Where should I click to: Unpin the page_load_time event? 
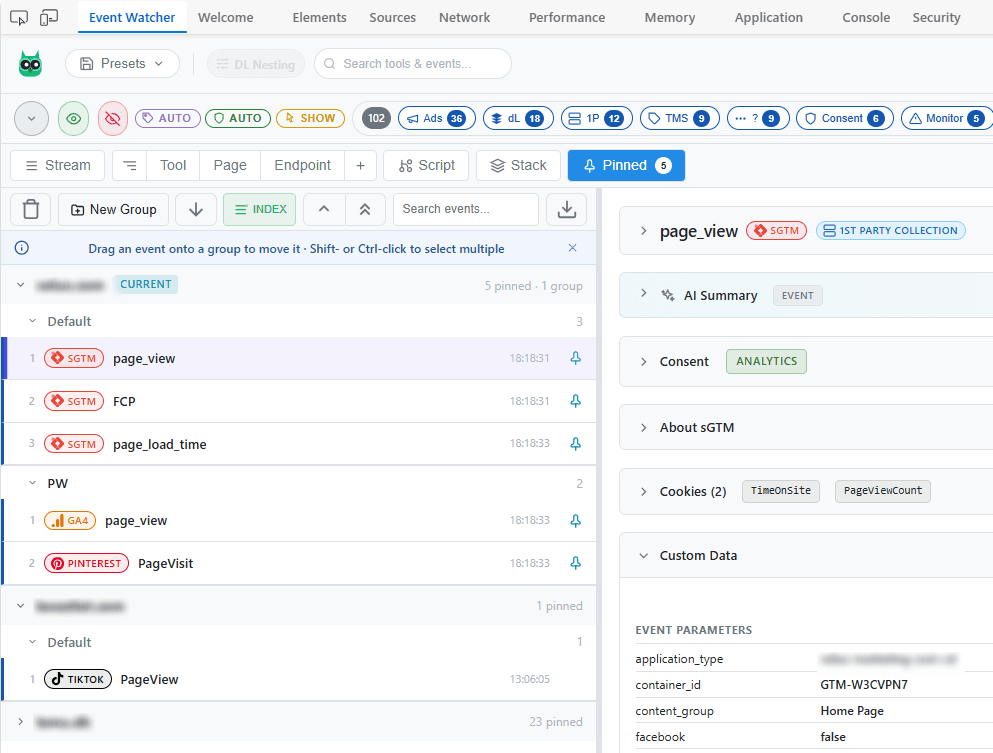coord(576,444)
